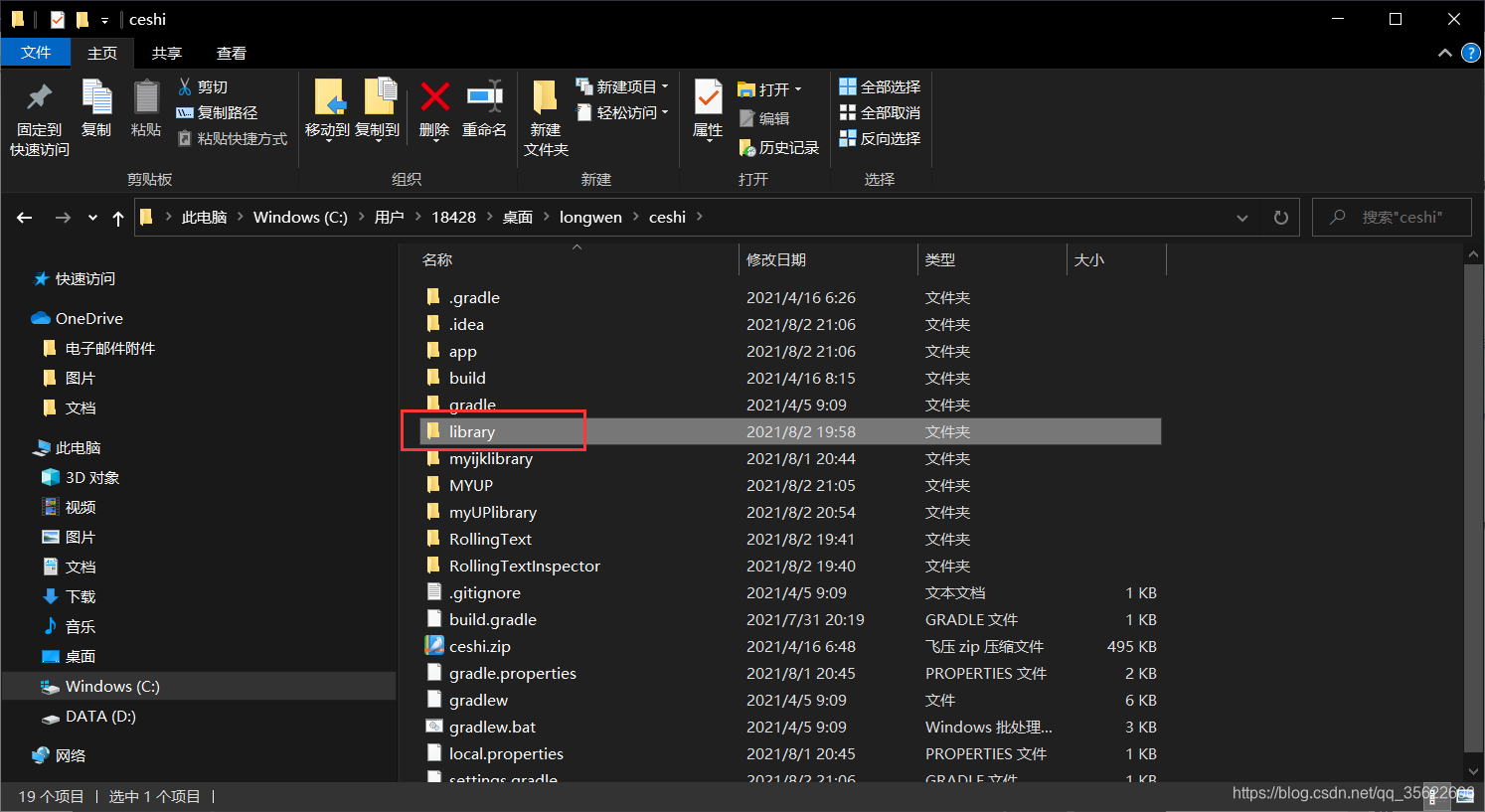Select DATA (D:) drive

click(89, 717)
